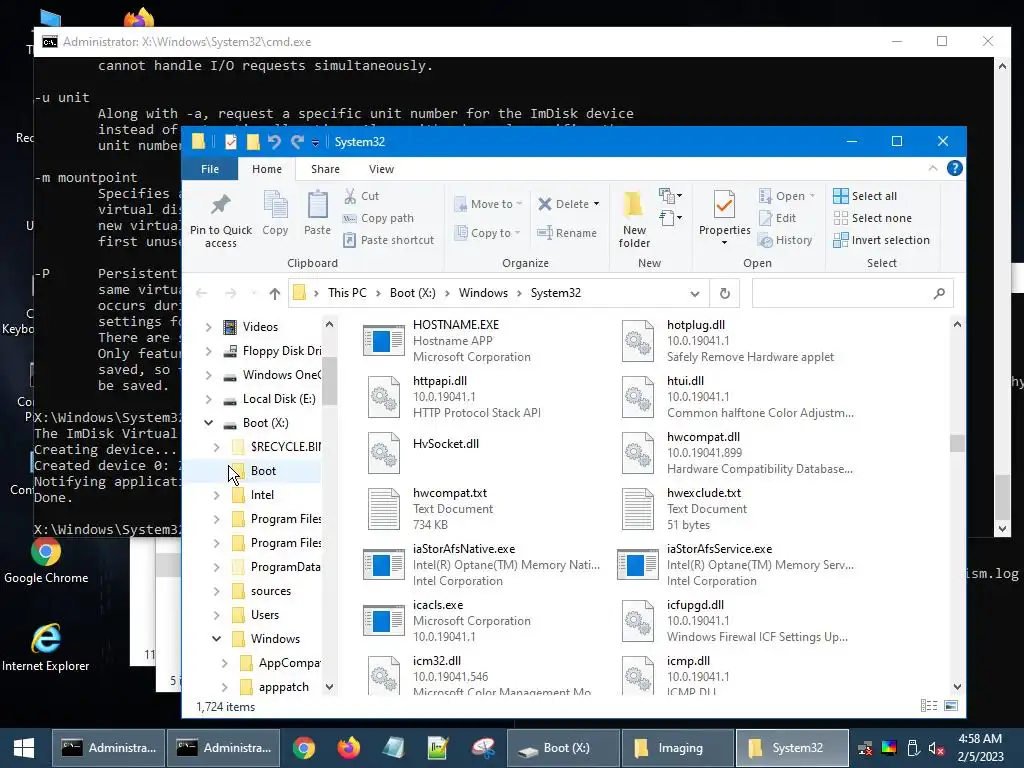Viewport: 1024px width, 768px height.
Task: Collapse Boot (X:) tree node
Action: (x=208, y=423)
